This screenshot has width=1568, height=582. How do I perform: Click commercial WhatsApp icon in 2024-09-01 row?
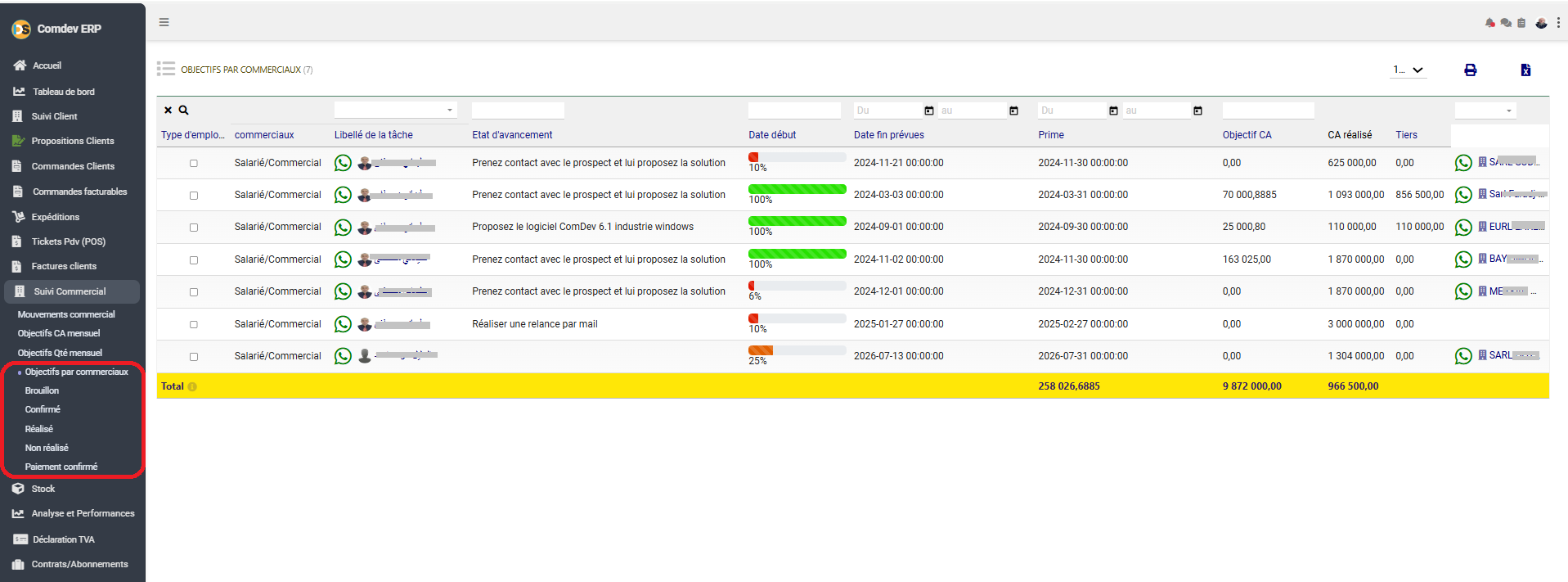343,227
